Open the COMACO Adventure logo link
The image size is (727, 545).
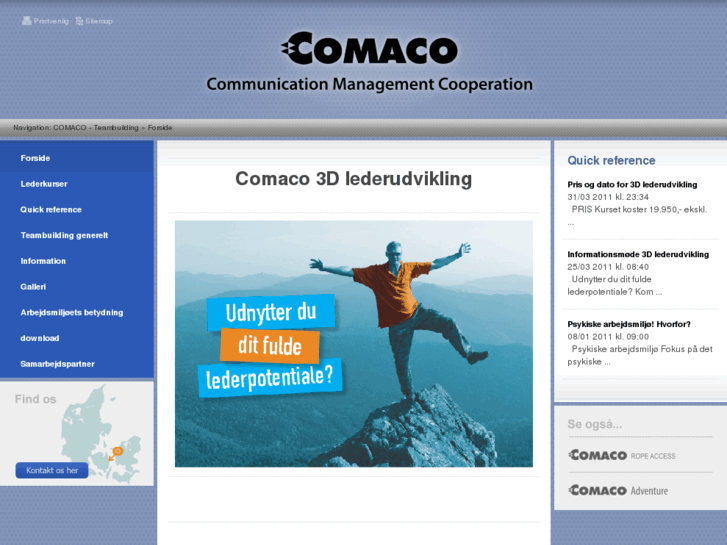coord(619,490)
